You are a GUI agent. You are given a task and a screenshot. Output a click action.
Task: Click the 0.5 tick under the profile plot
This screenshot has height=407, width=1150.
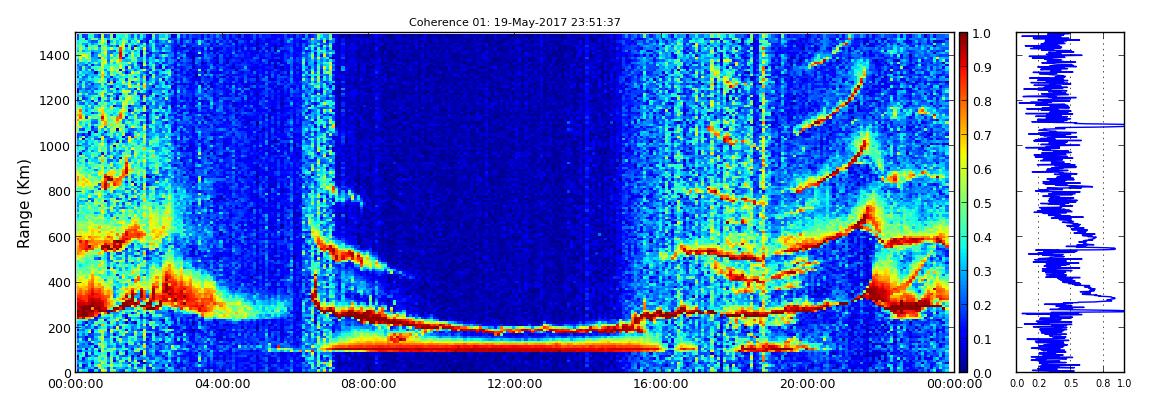[x=1071, y=384]
